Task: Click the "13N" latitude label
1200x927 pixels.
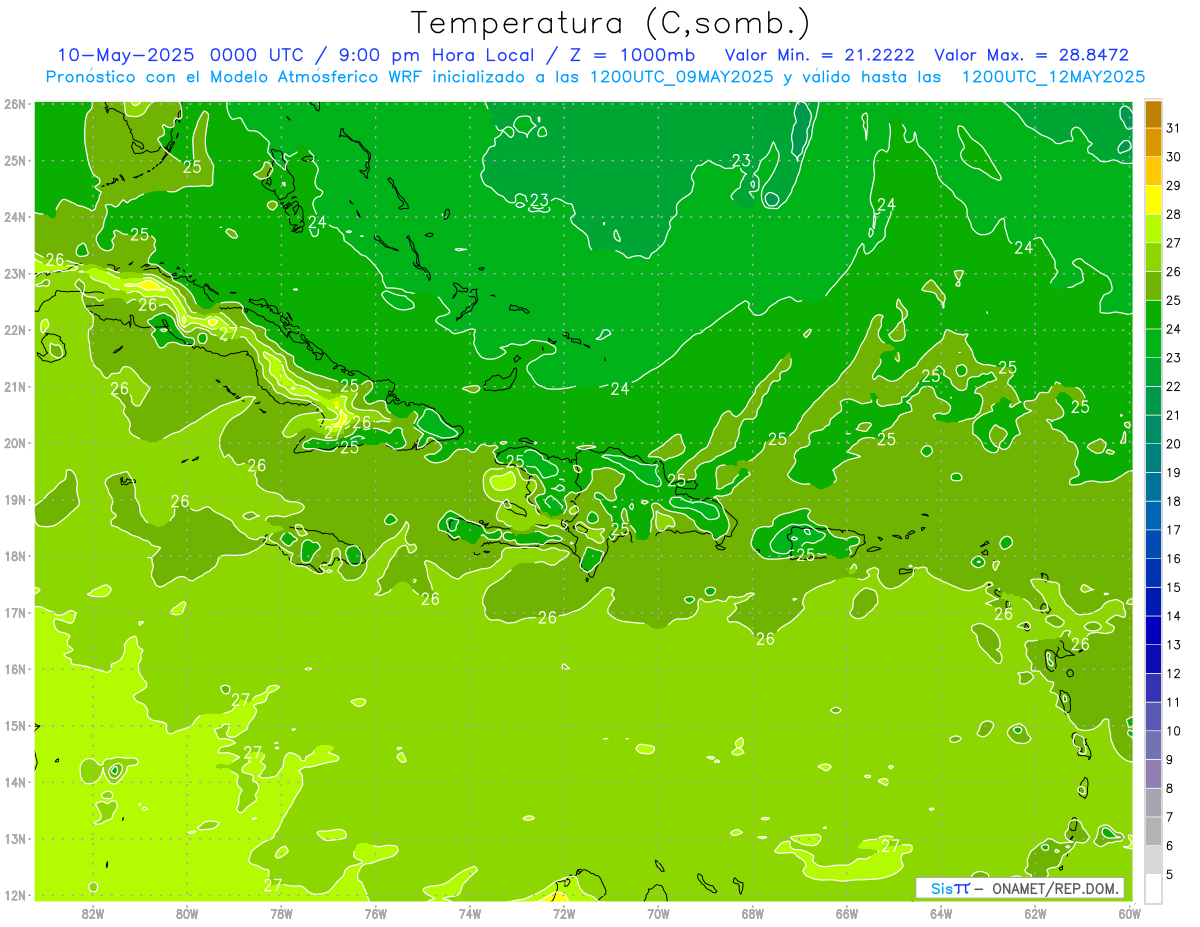Action: [x=14, y=838]
